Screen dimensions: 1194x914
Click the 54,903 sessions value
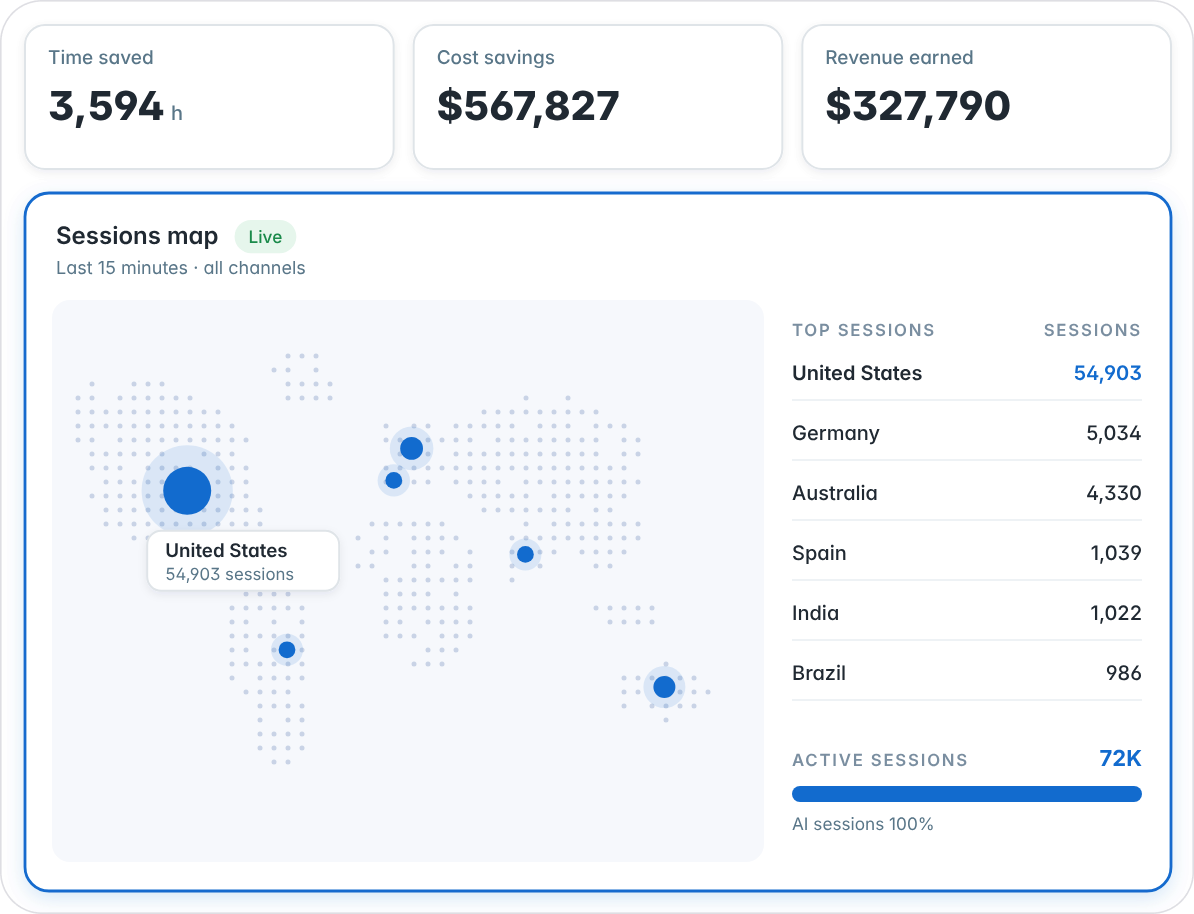pos(1107,373)
